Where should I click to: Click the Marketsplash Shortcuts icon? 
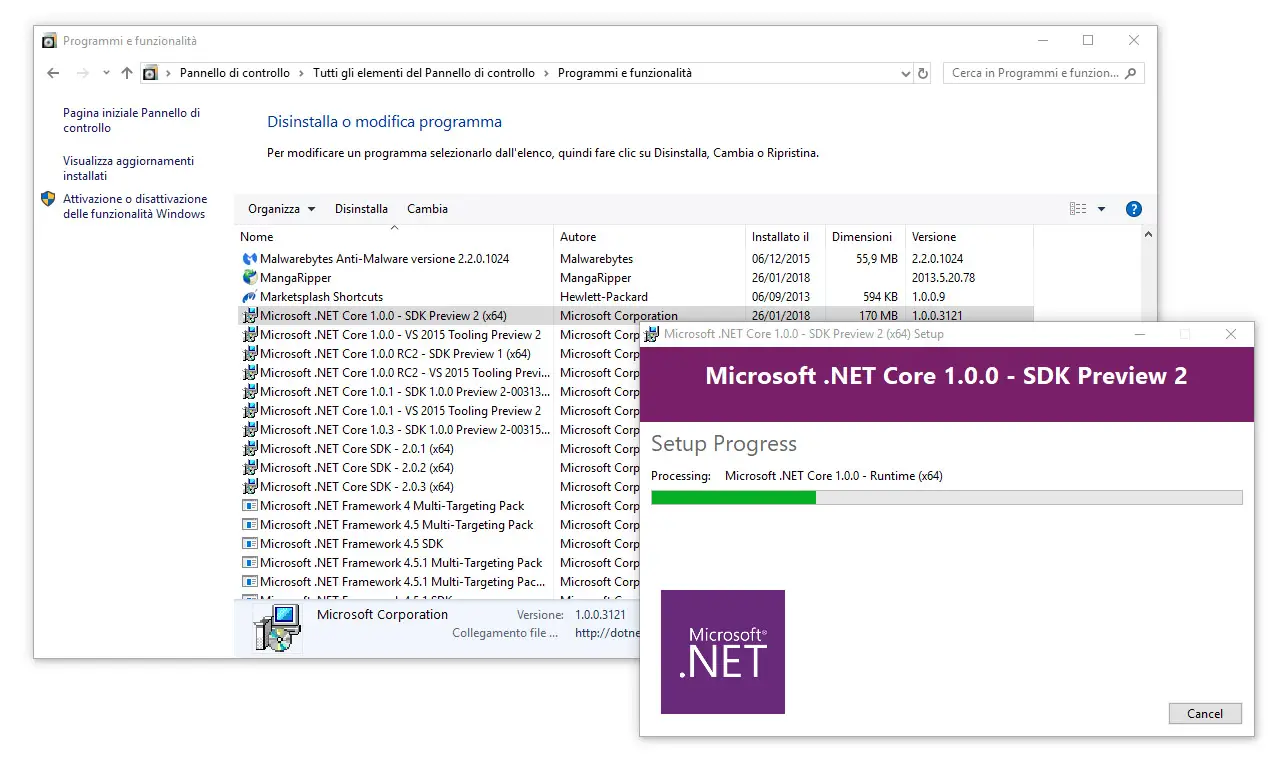(x=250, y=297)
